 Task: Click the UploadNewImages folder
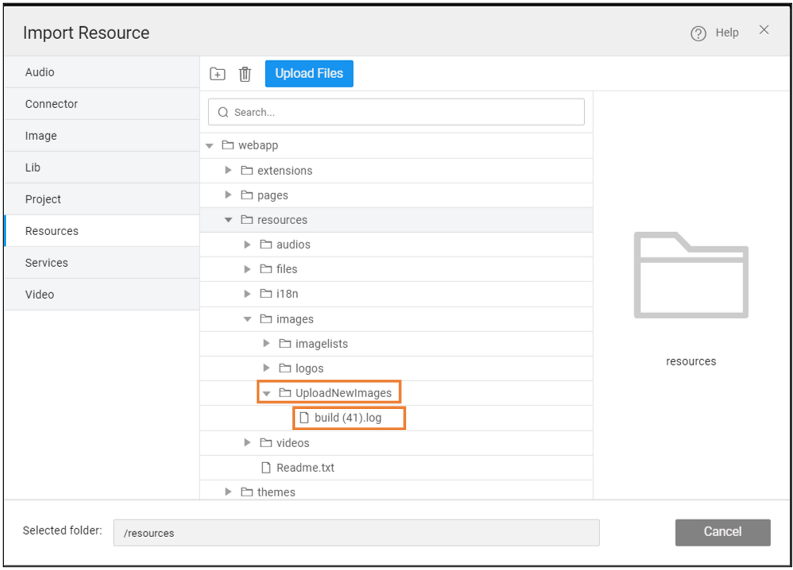[x=342, y=393]
